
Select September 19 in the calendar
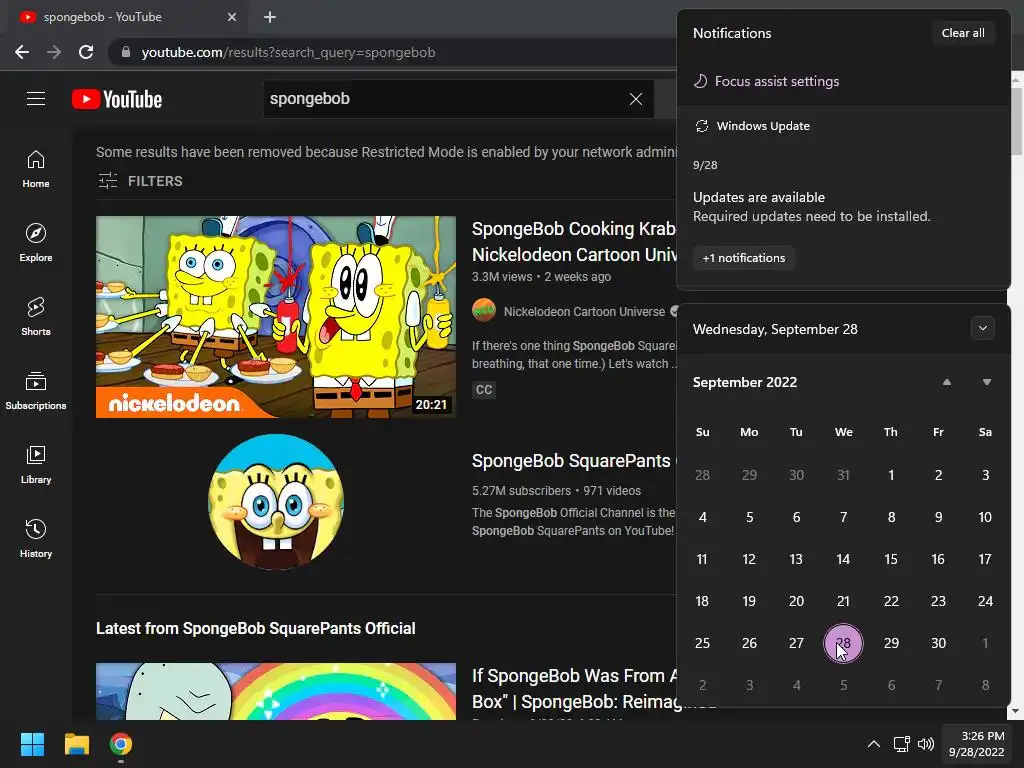[x=749, y=601]
